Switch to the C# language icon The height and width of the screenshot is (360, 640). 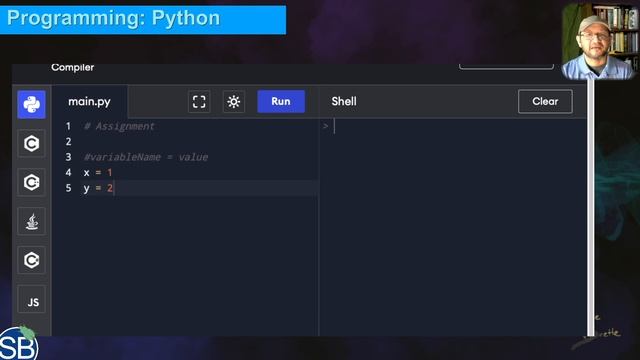point(31,260)
